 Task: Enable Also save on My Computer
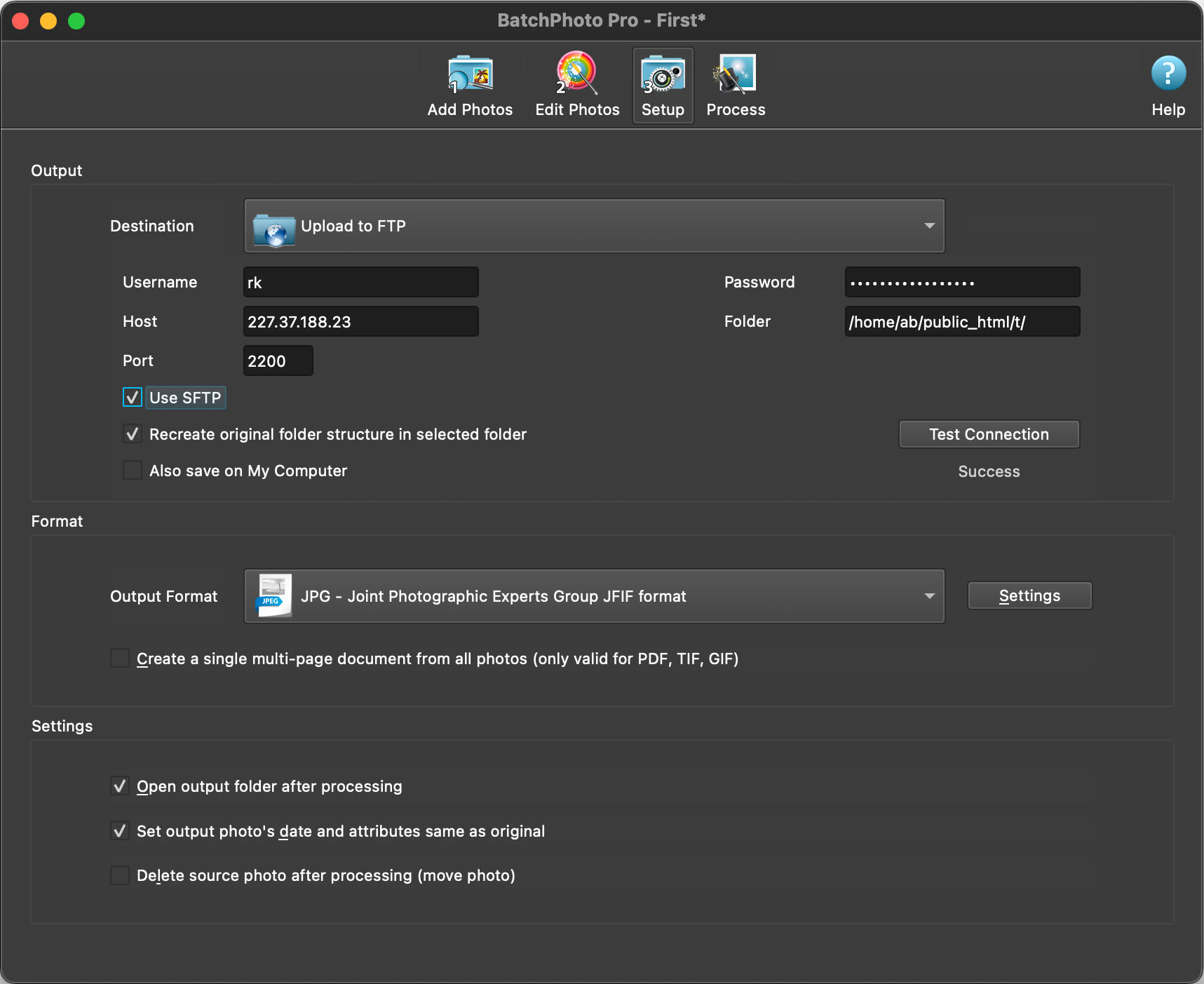pyautogui.click(x=133, y=471)
